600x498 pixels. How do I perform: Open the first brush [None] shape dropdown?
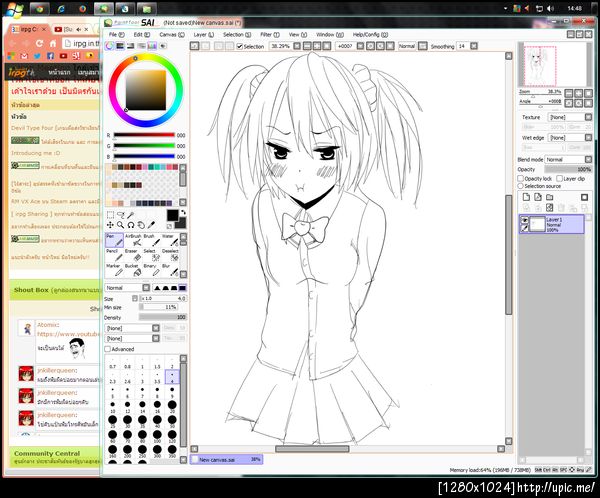(x=132, y=328)
